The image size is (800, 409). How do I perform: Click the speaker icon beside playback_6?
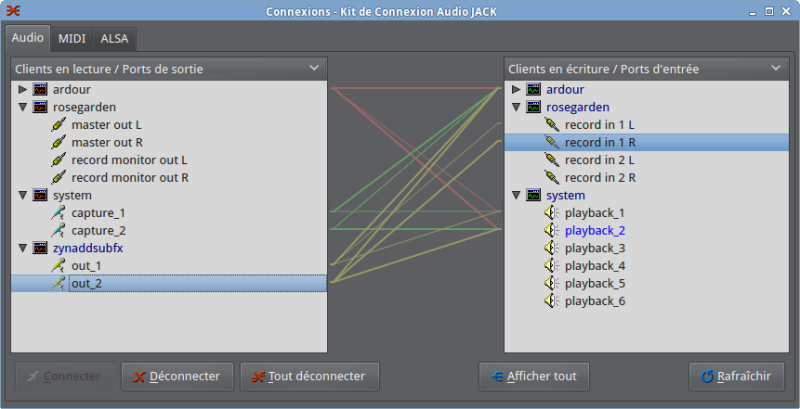(552, 301)
